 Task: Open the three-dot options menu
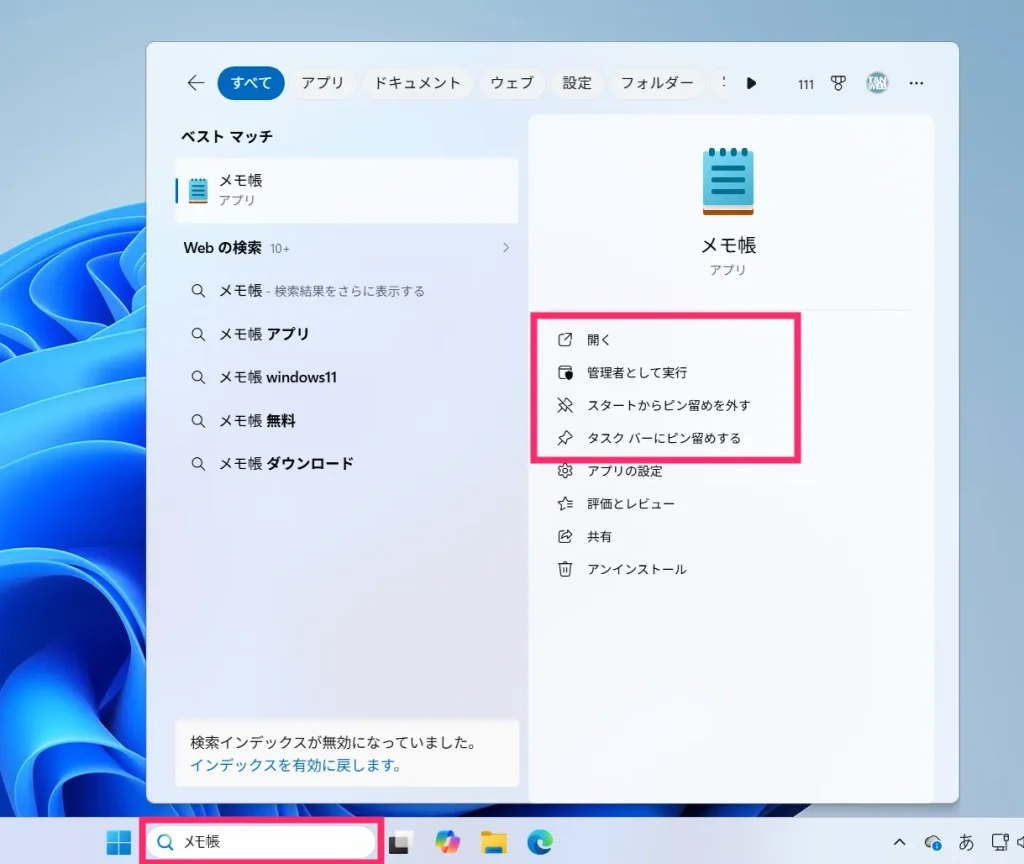pyautogui.click(x=916, y=83)
